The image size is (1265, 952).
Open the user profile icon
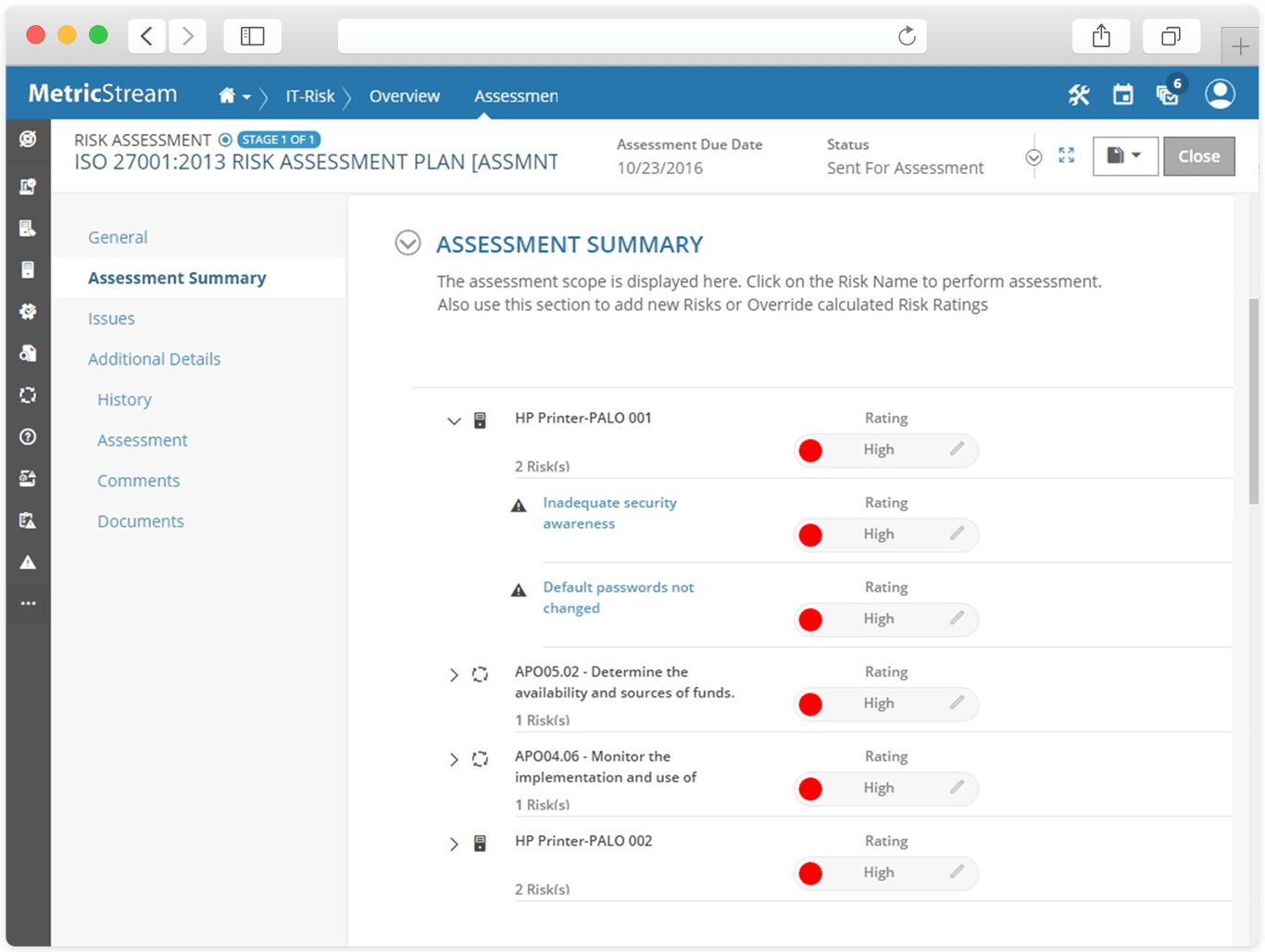1220,94
